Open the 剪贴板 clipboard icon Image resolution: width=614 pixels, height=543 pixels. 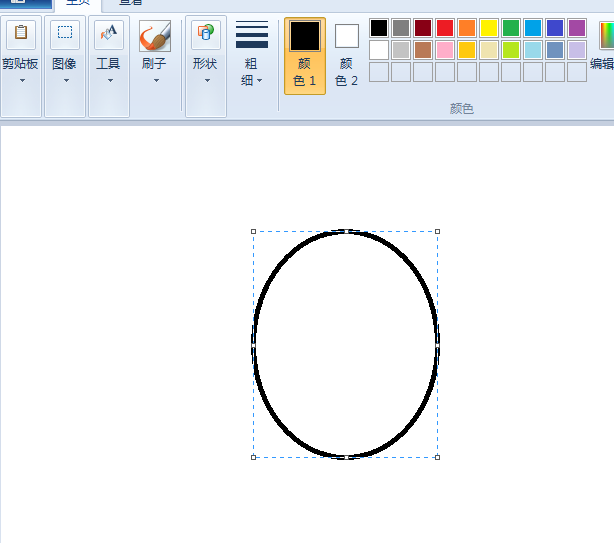(21, 34)
